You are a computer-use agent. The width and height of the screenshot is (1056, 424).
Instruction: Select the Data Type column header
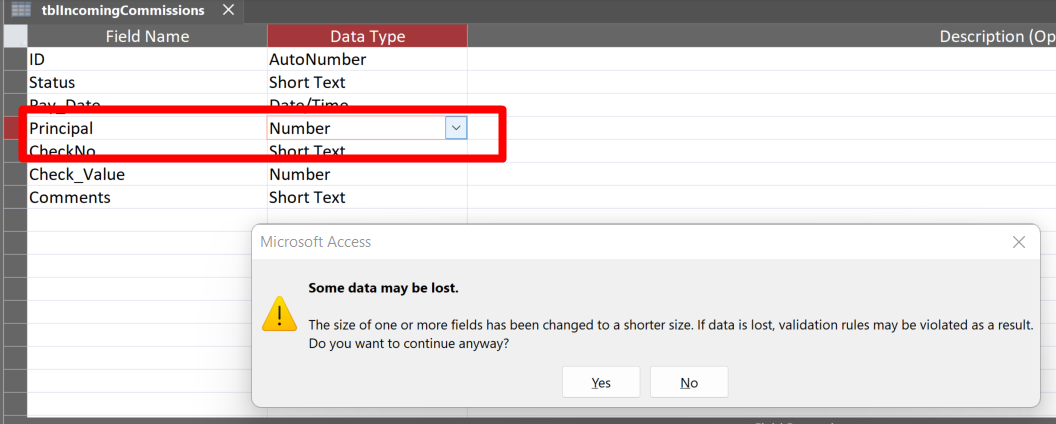[367, 36]
